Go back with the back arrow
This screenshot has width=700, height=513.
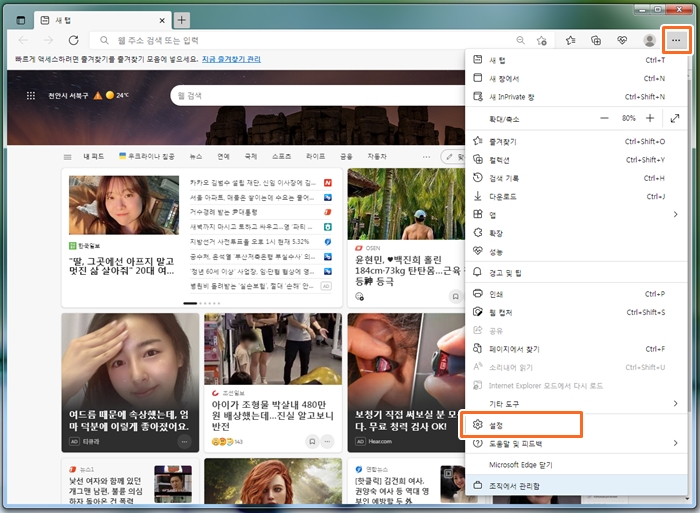[x=23, y=41]
